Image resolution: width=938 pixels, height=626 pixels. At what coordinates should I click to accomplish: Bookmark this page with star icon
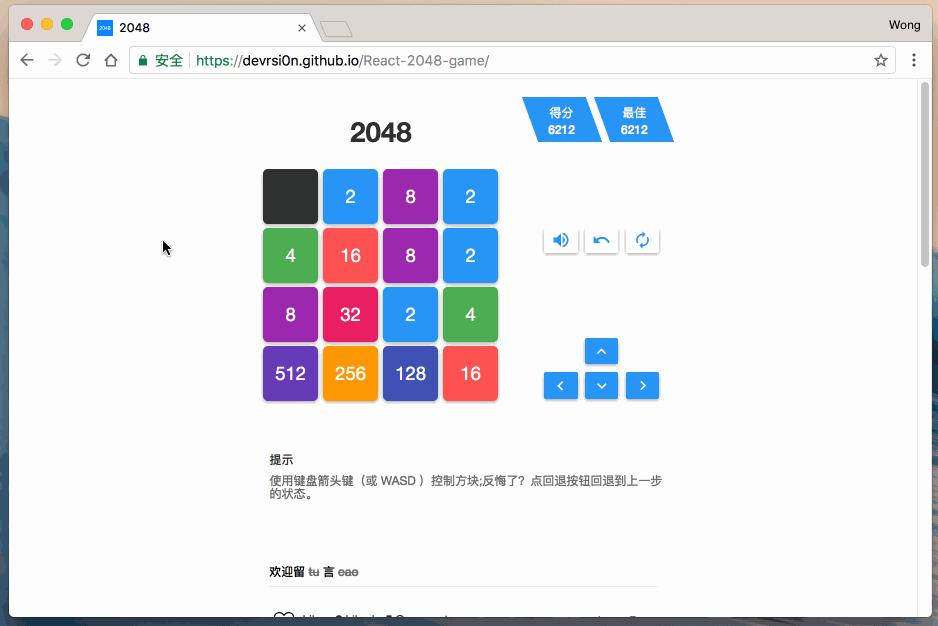coord(881,60)
